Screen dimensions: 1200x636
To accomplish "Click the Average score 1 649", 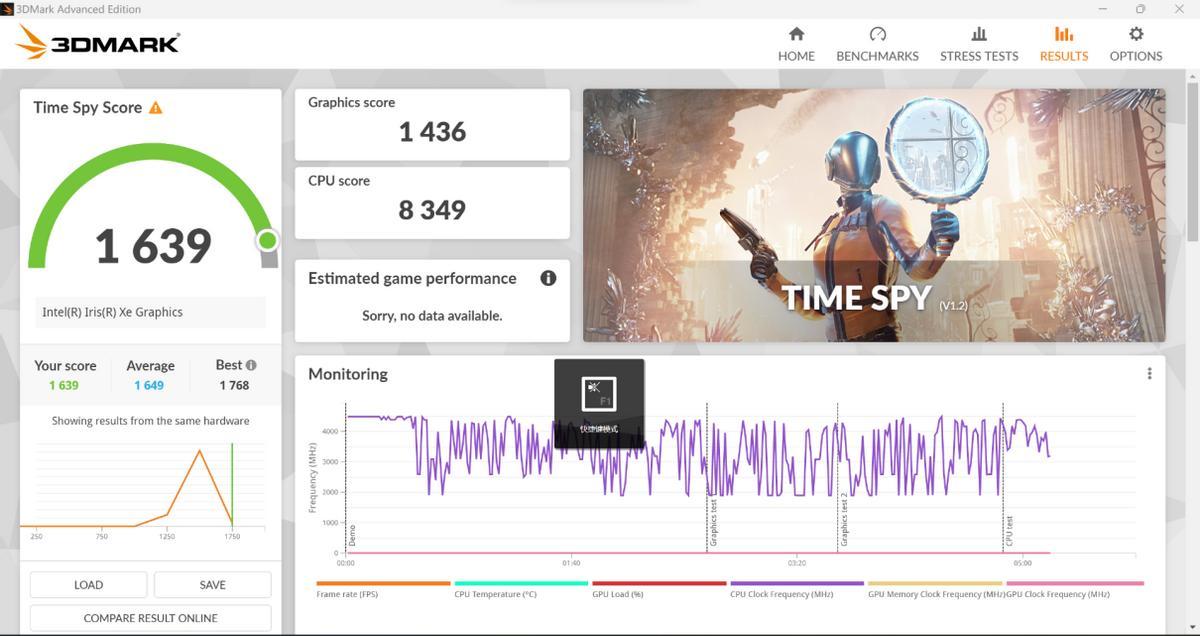I will 149,385.
